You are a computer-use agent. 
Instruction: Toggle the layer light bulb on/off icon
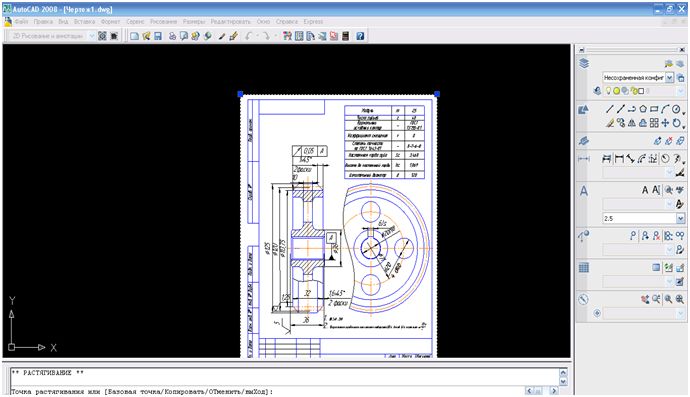[609, 91]
